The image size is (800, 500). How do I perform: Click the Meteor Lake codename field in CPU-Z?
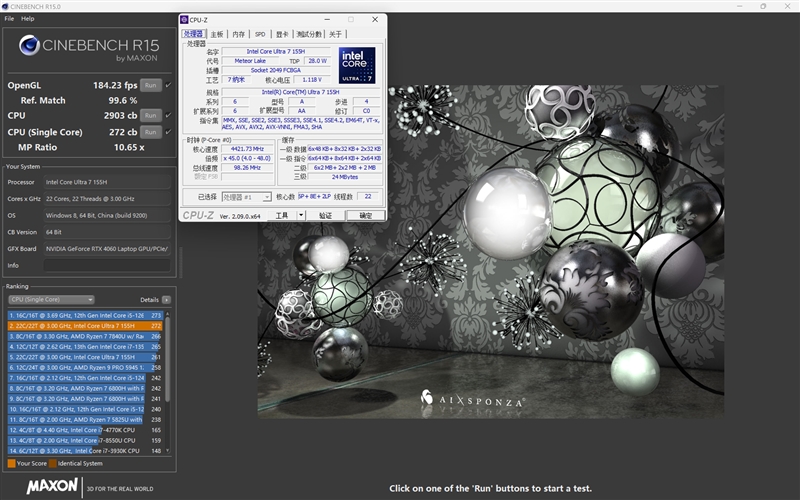coord(250,61)
